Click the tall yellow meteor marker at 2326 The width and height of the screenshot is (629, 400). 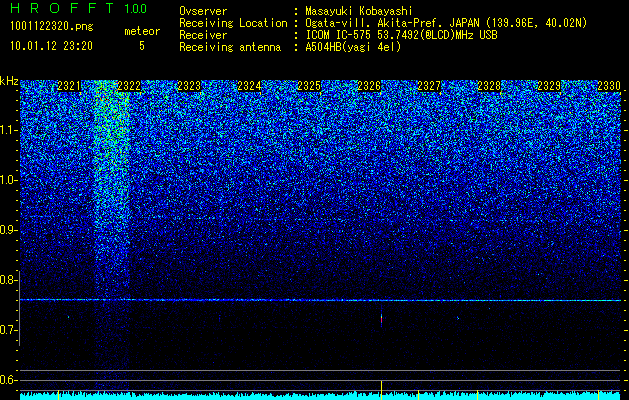coord(381,388)
